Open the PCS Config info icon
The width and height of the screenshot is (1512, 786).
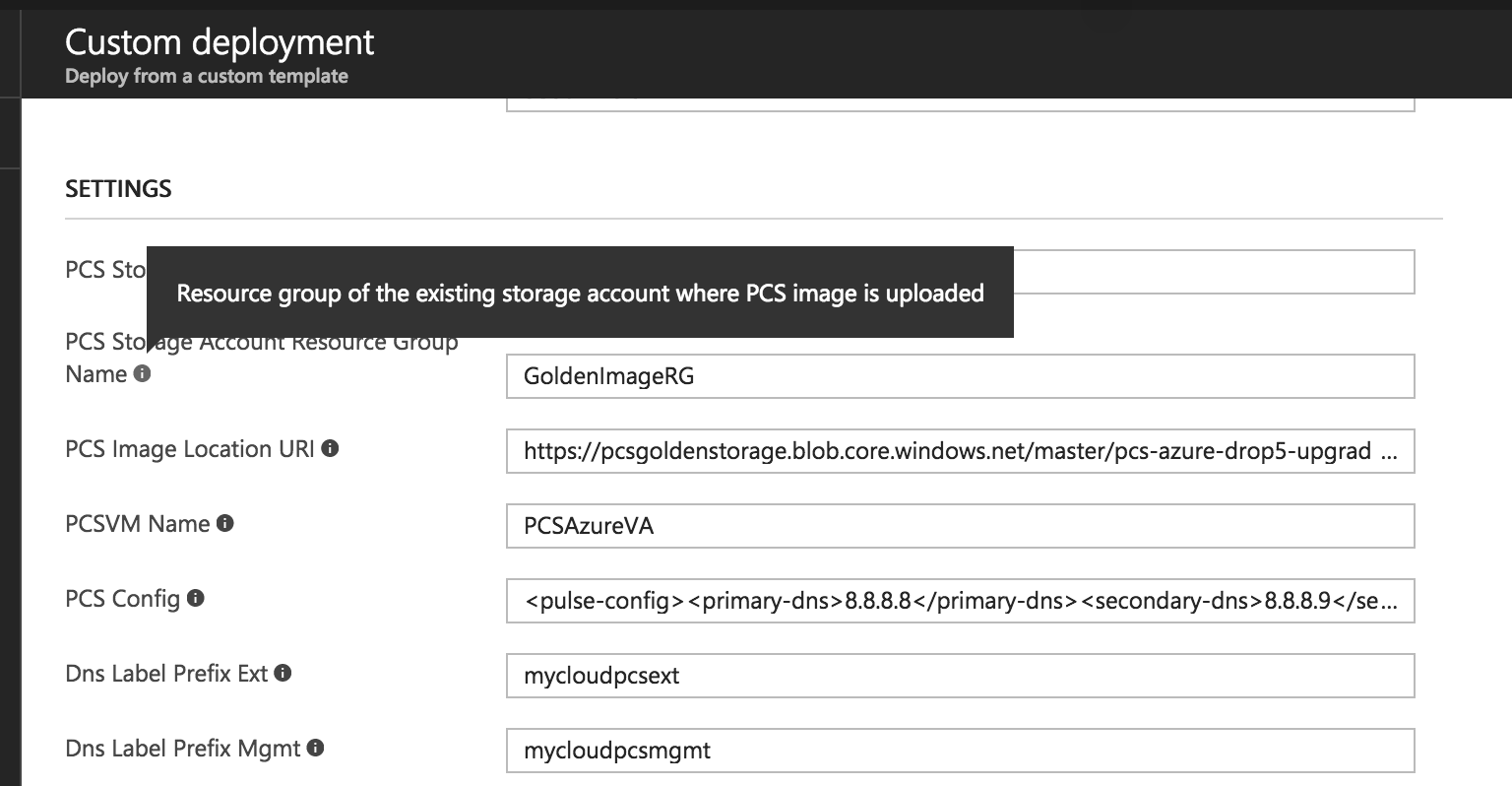[x=196, y=599]
